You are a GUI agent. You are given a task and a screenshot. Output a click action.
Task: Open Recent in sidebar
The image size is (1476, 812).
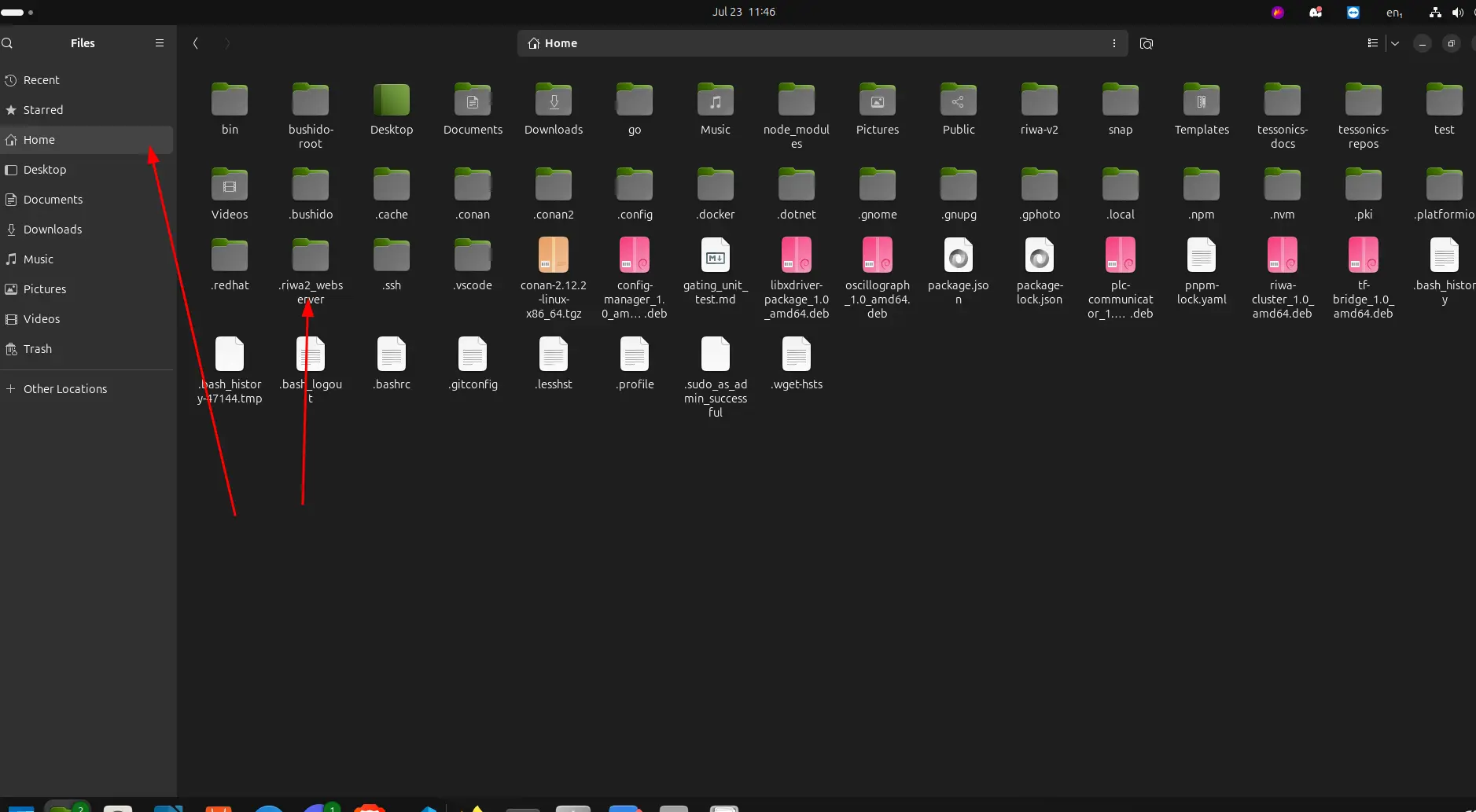pos(86,80)
